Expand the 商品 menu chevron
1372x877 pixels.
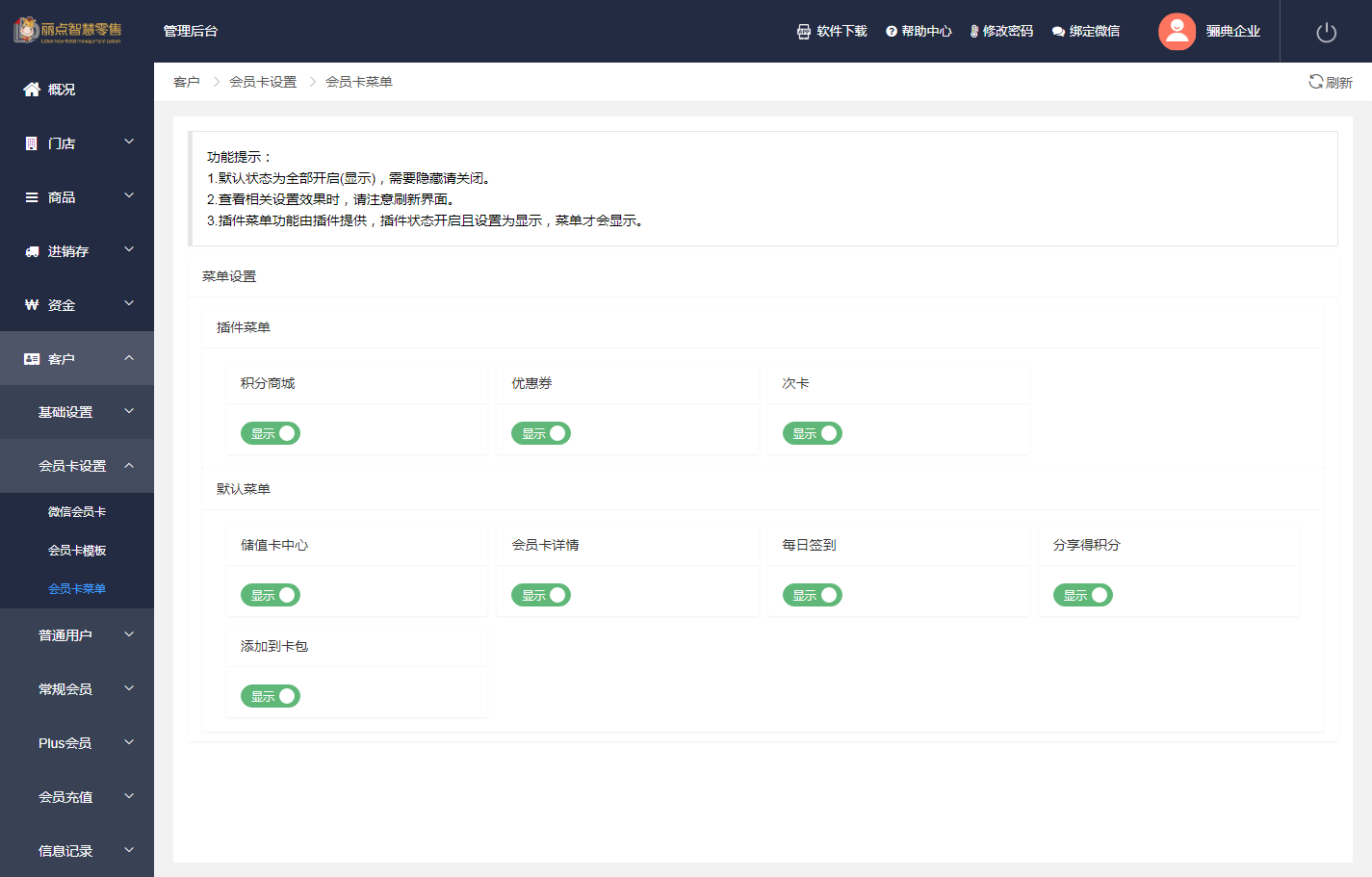[x=129, y=196]
